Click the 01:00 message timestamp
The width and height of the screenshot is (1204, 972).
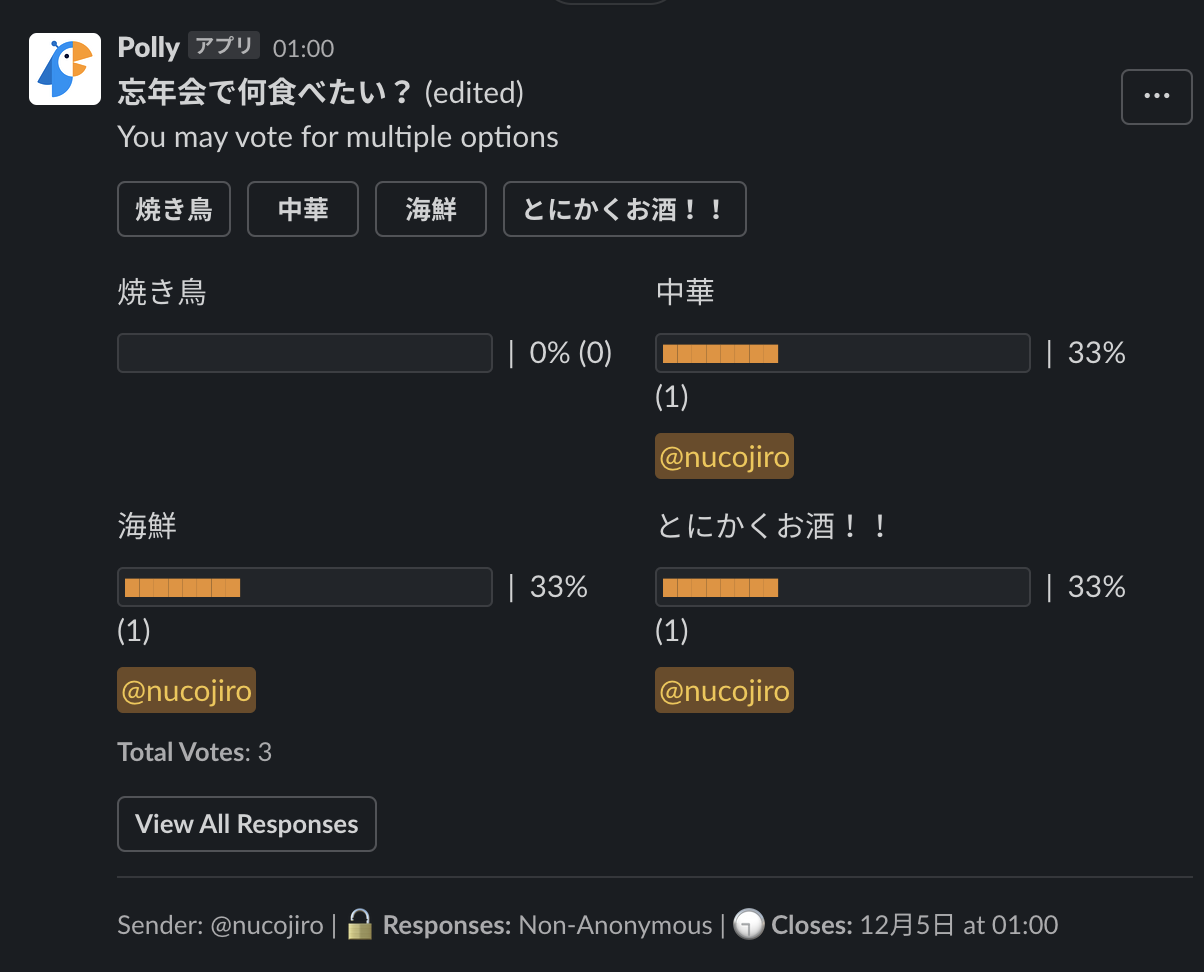click(x=303, y=48)
